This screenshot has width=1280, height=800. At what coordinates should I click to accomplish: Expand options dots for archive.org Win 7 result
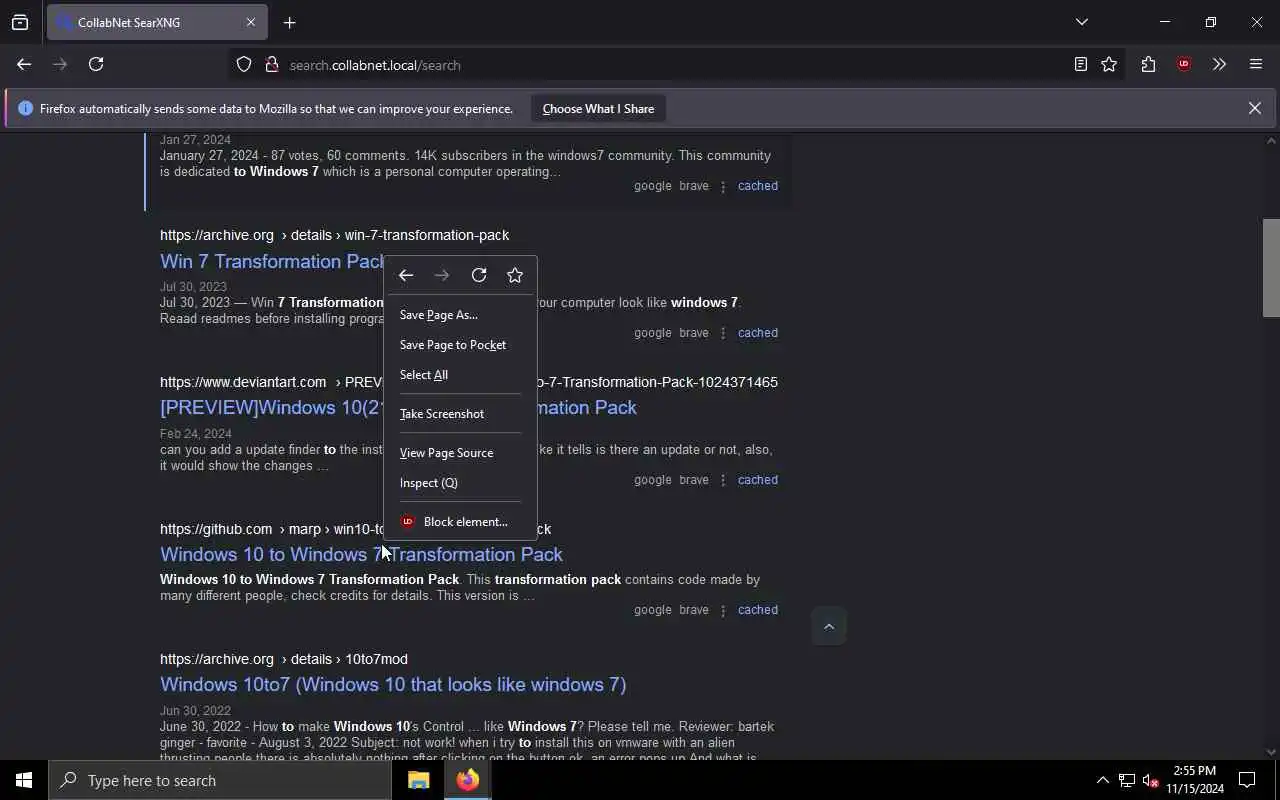[x=723, y=333]
